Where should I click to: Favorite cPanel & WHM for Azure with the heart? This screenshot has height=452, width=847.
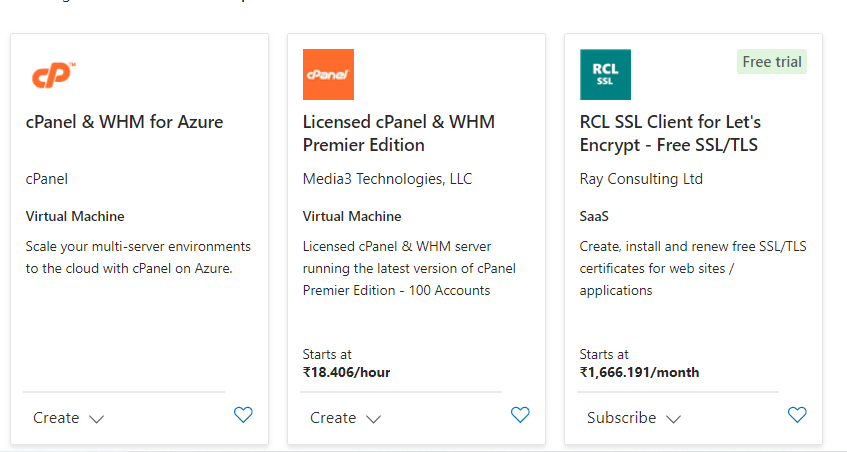tap(243, 415)
